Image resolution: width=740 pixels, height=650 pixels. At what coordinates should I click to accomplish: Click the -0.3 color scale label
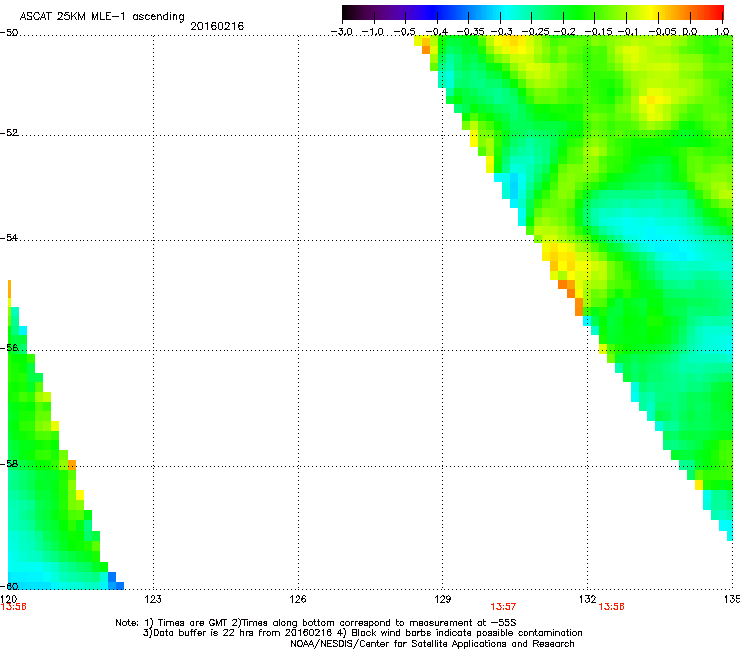click(x=501, y=32)
